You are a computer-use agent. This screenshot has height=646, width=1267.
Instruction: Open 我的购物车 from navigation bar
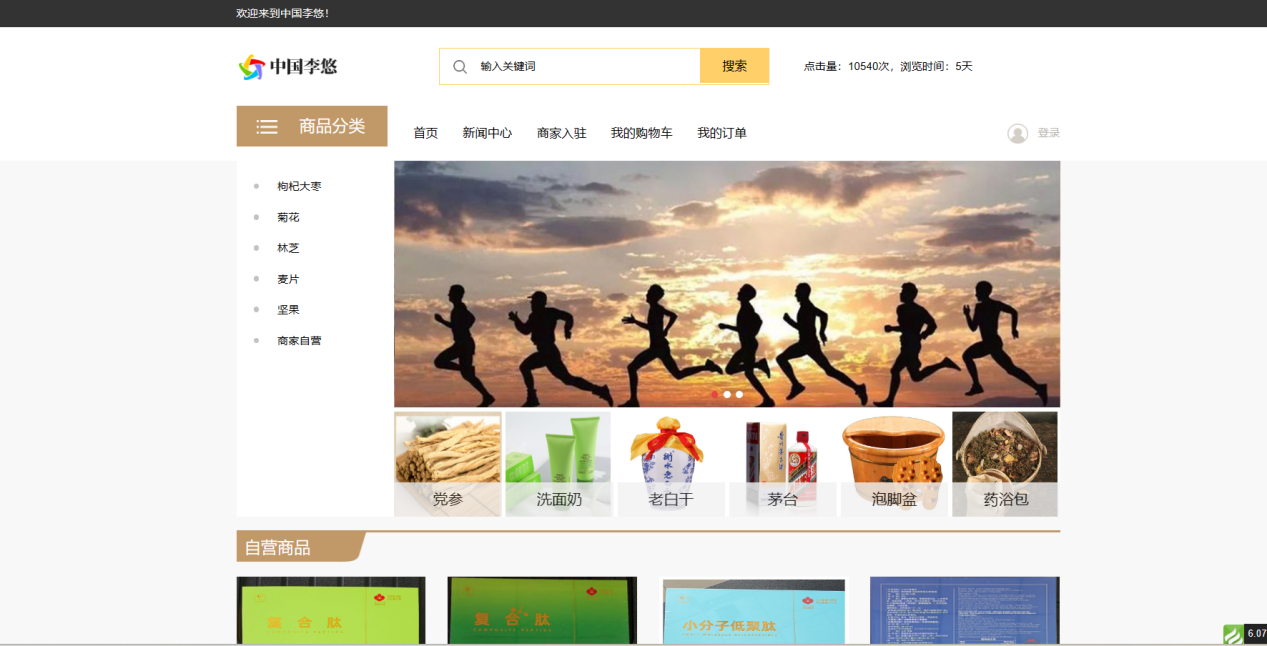pos(641,133)
